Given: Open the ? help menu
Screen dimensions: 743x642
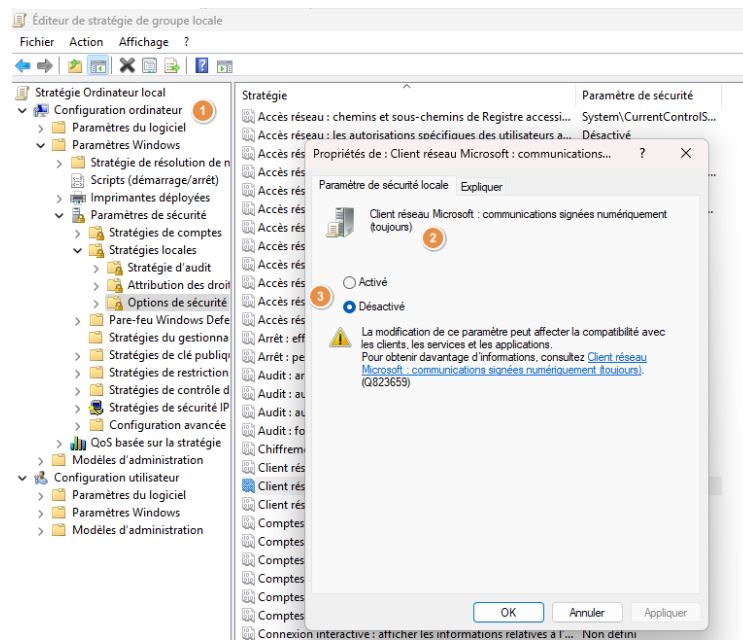Looking at the screenshot, I should click(x=186, y=42).
